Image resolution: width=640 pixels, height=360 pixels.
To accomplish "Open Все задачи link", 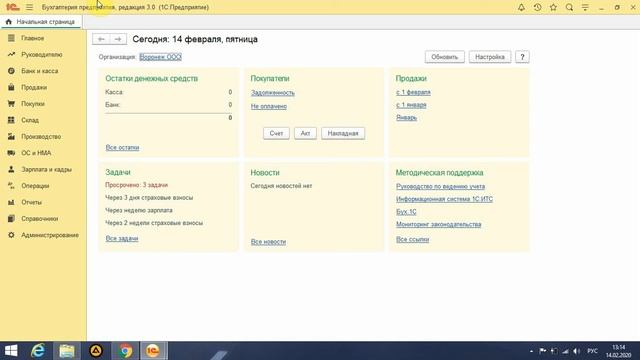I will pos(122,238).
